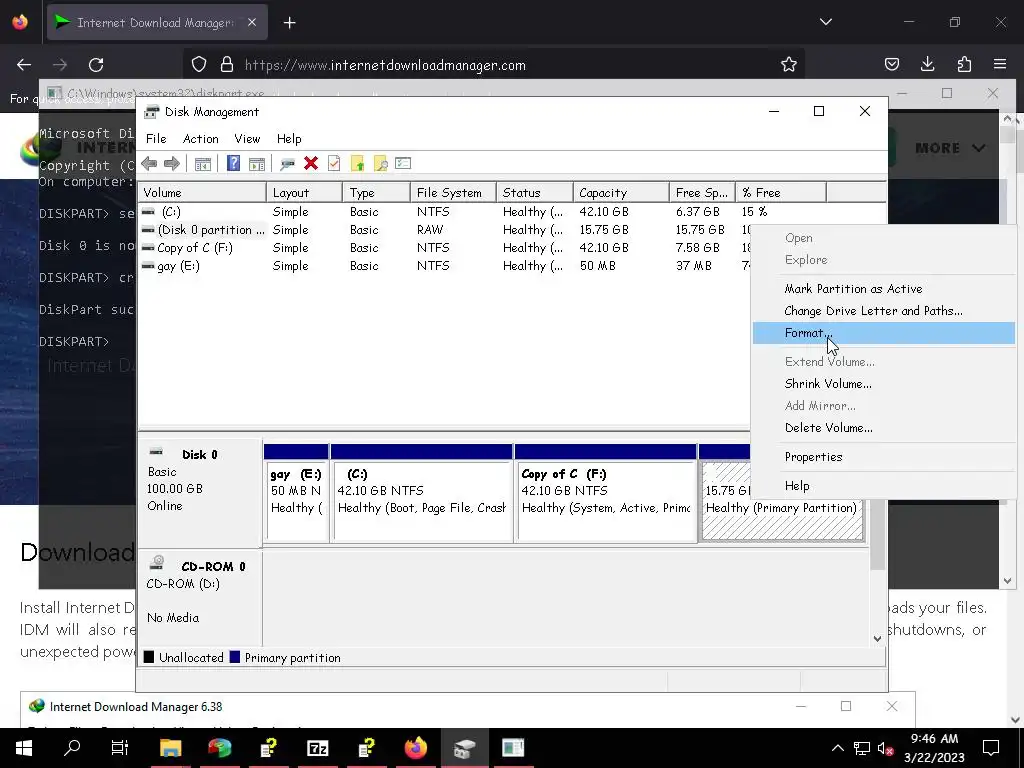
Task: Click the red X delete toolbar icon
Action: (x=311, y=163)
